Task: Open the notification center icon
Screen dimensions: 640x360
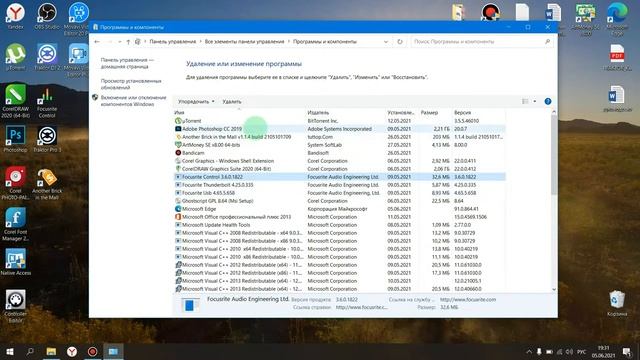Action: pos(627,351)
